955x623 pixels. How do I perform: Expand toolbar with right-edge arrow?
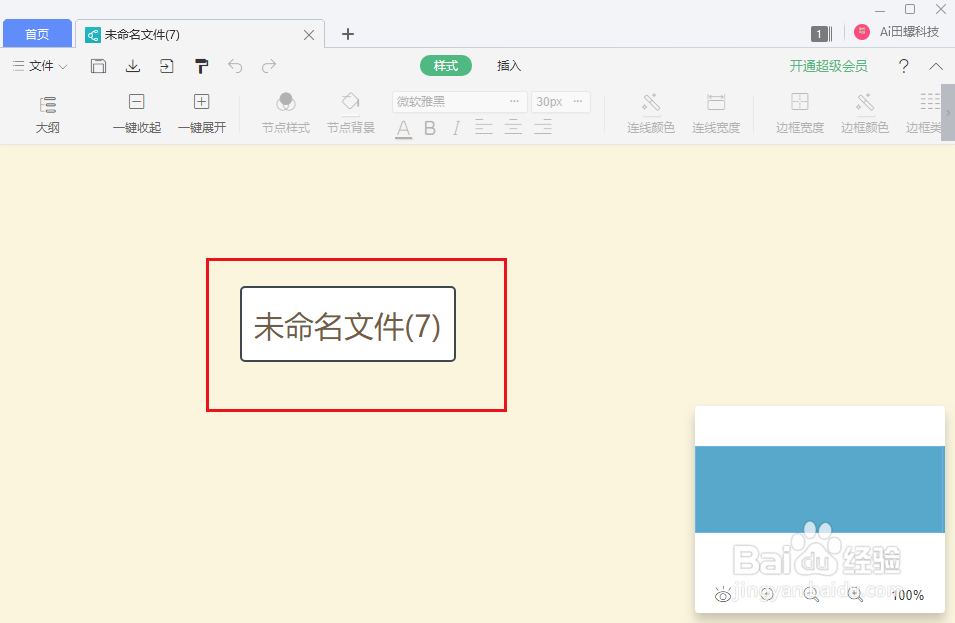948,113
